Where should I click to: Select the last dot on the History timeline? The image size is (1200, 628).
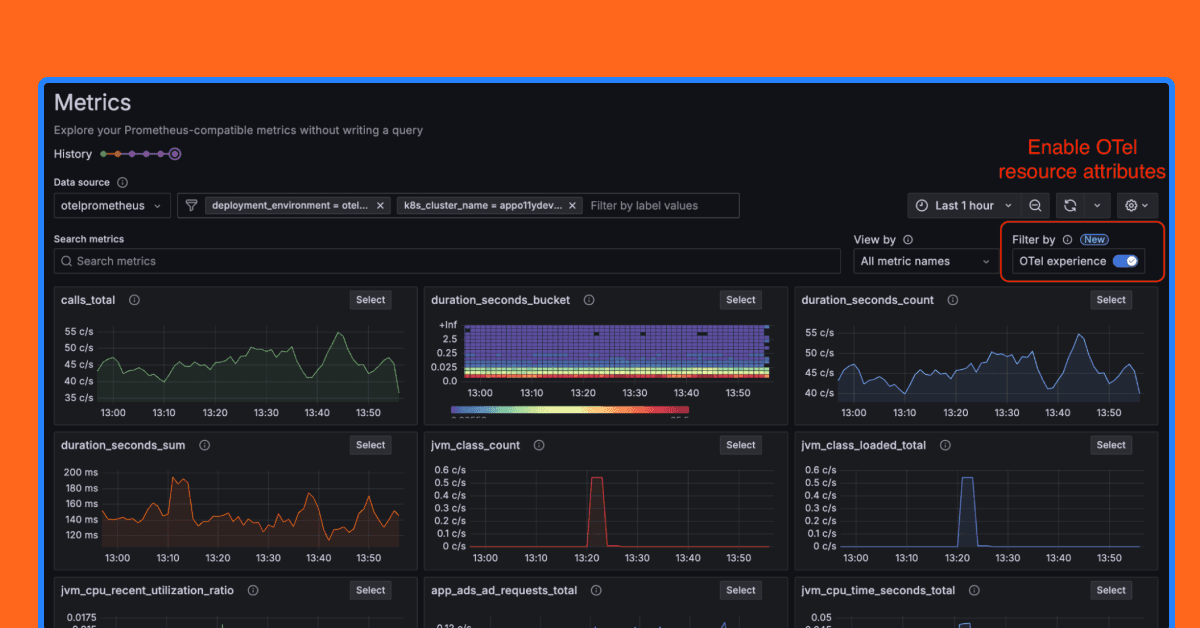point(174,153)
